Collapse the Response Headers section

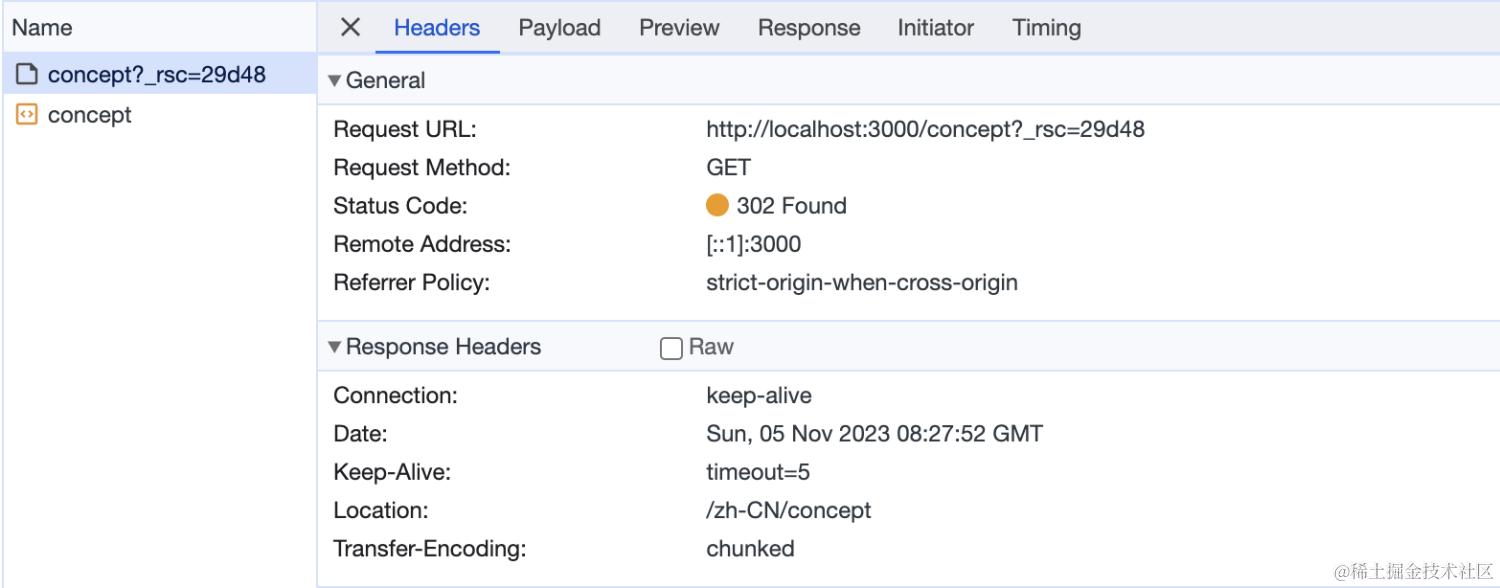(335, 347)
